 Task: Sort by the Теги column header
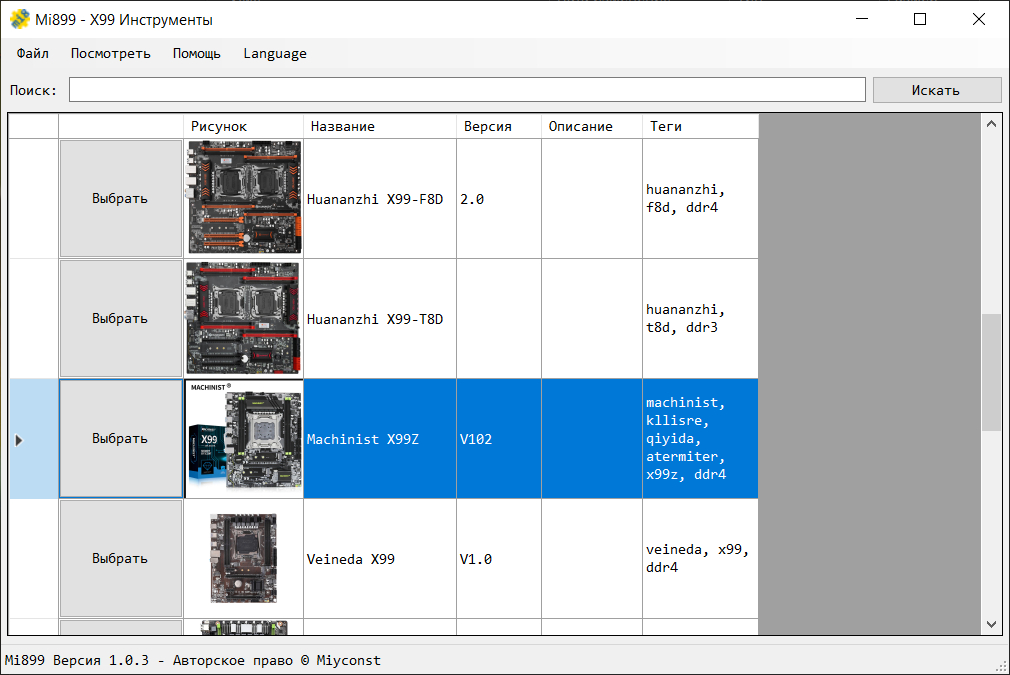pos(701,126)
